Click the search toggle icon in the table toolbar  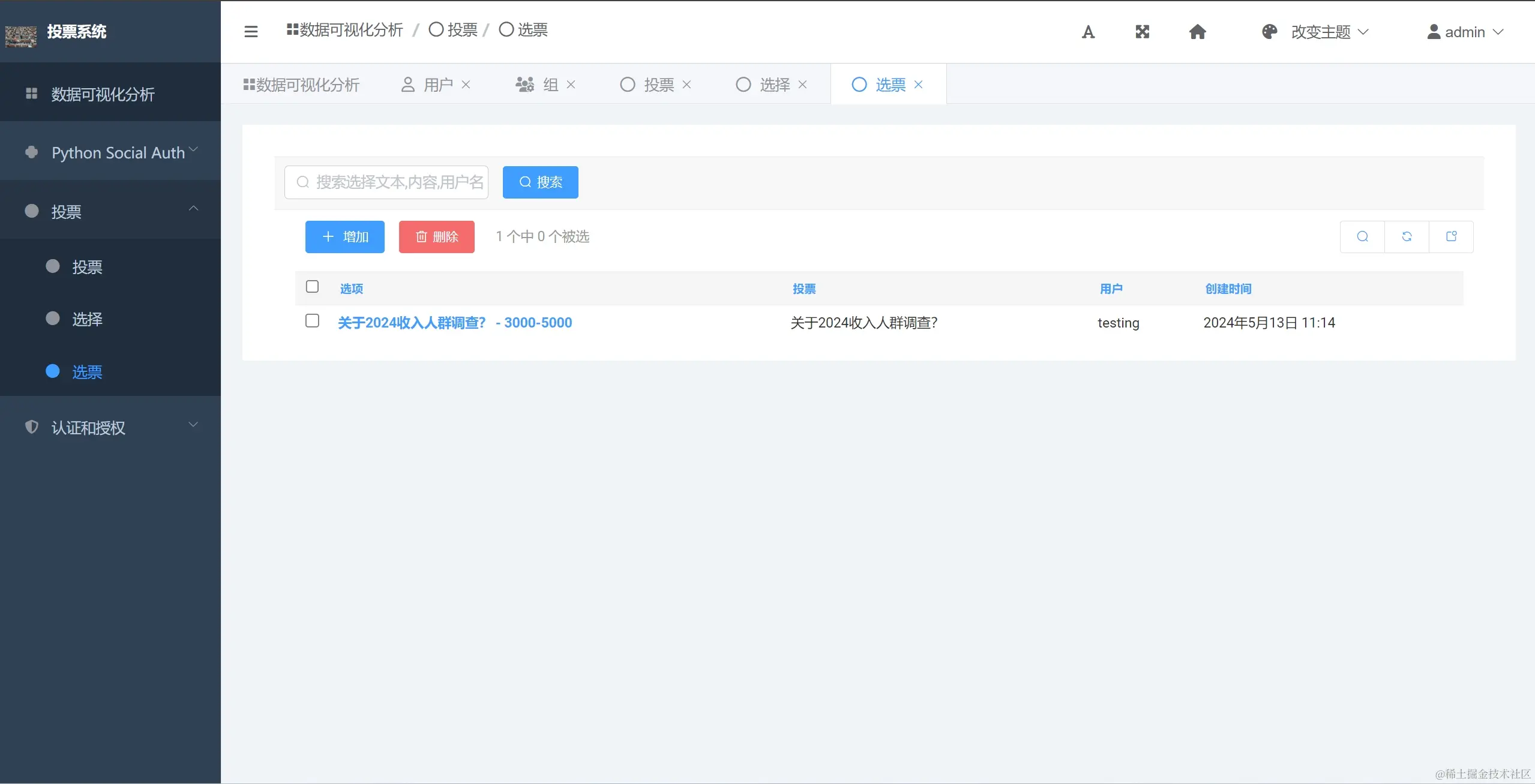(x=1362, y=236)
